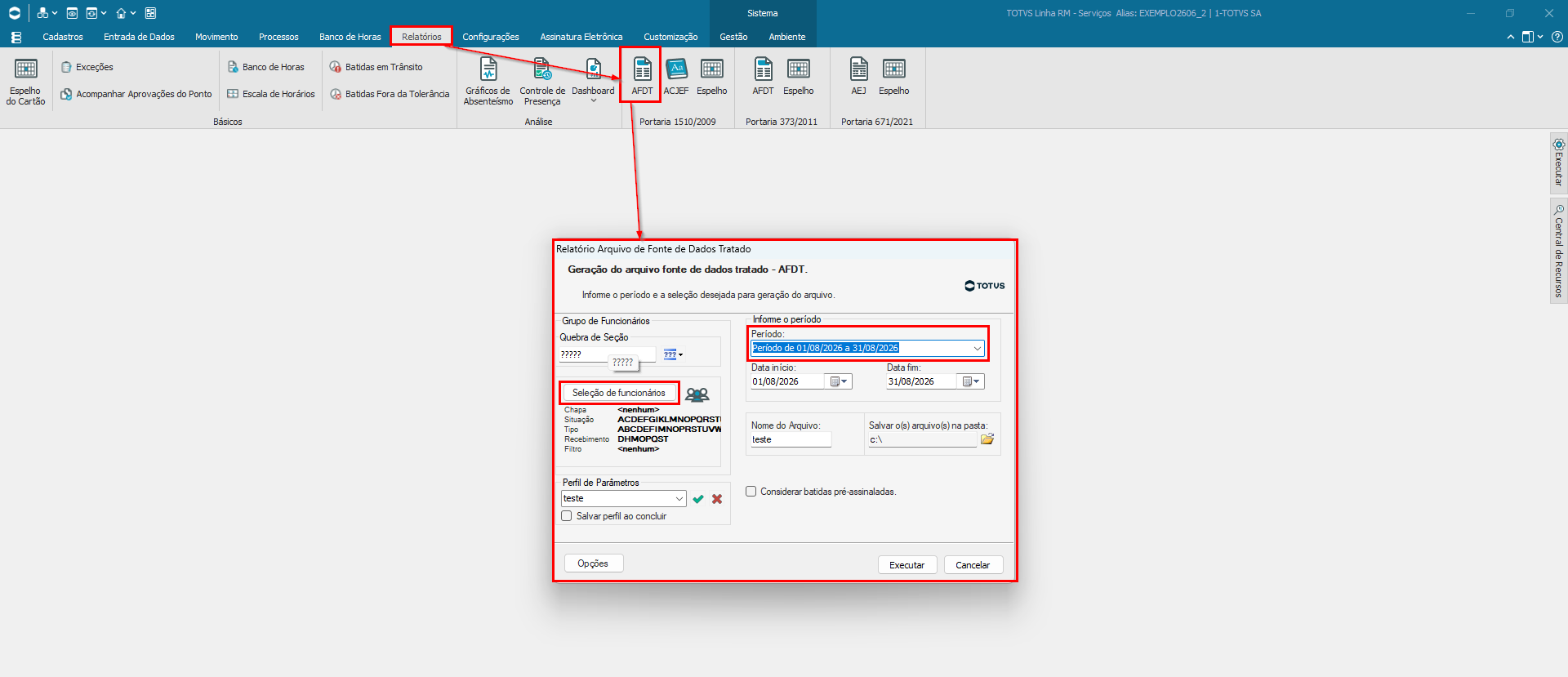Click the employee group people icon

(x=697, y=394)
